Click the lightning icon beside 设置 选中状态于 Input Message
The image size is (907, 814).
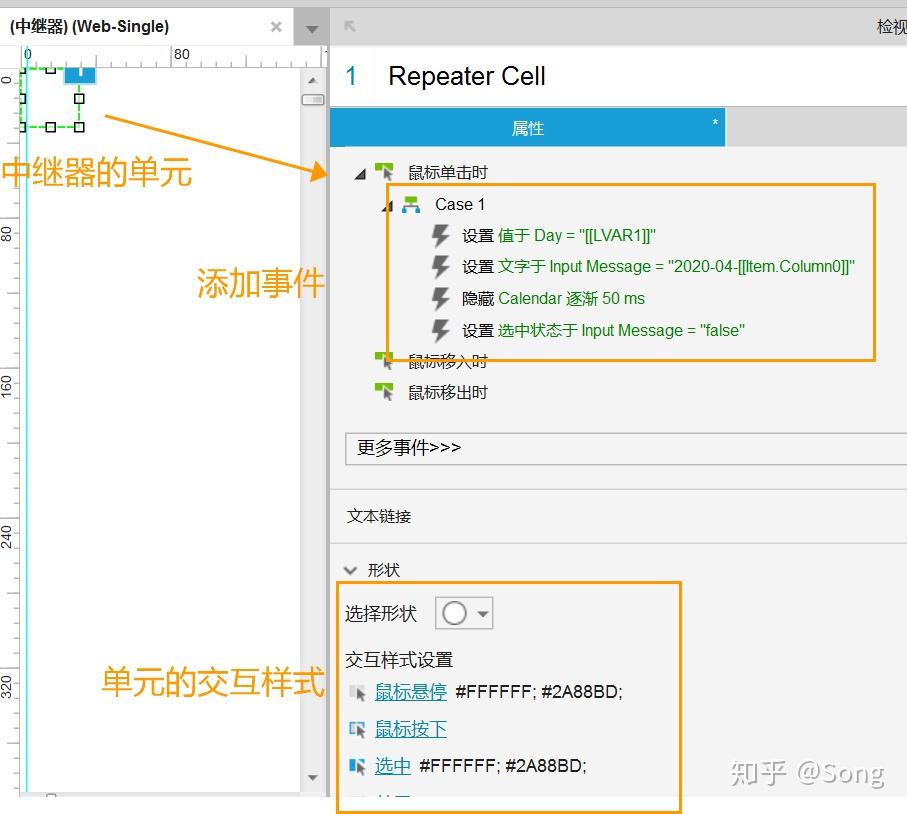coord(441,330)
